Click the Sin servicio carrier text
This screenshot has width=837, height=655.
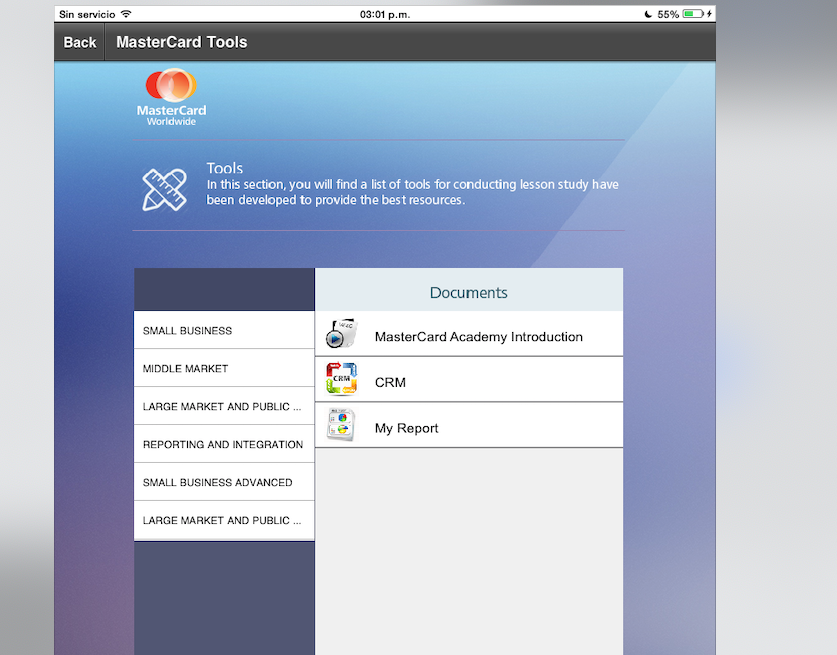[87, 14]
